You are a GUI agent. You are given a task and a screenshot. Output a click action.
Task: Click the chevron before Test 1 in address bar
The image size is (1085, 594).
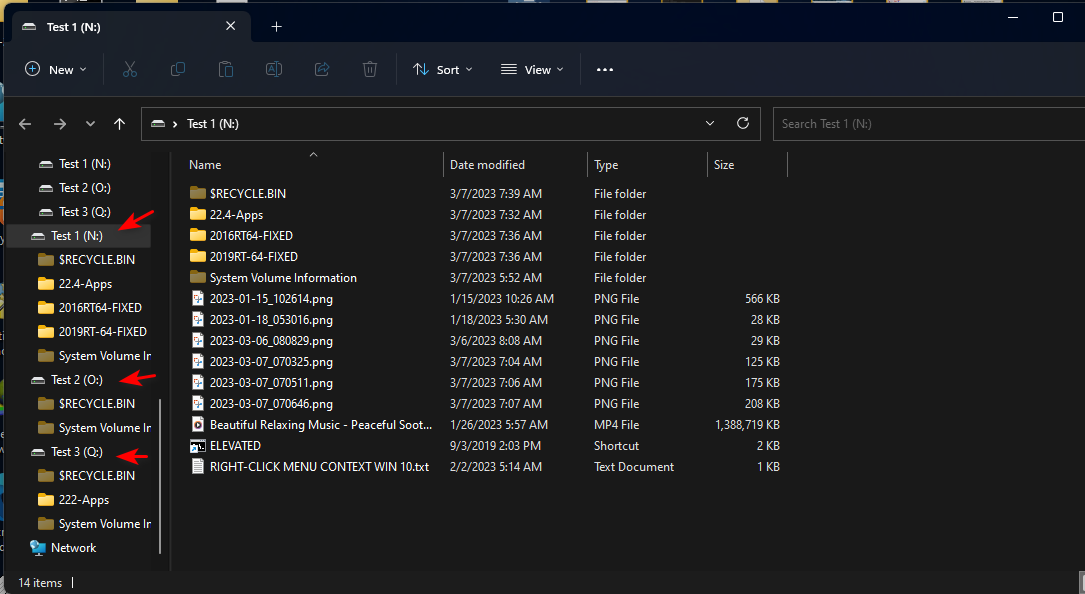pos(175,124)
